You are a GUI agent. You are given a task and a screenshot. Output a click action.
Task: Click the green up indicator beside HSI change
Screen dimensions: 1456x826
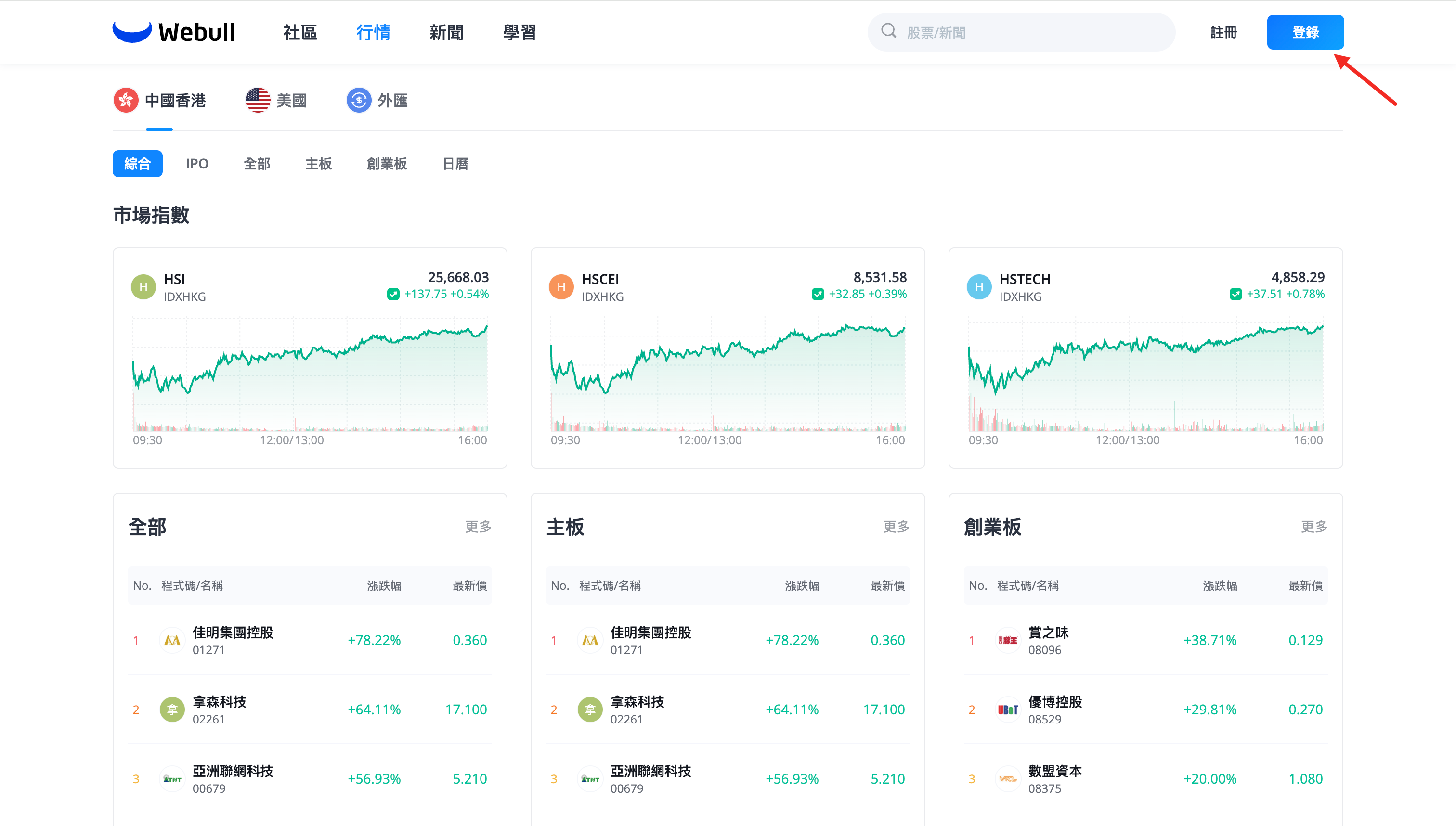pos(393,294)
